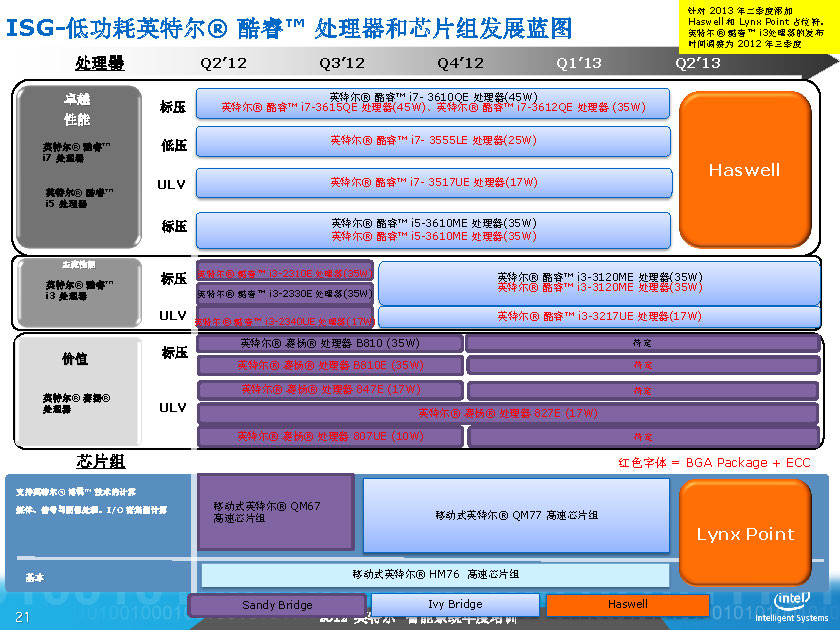Click the QM67 高速芯片组 purple box
This screenshot has height=630, width=840.
tap(275, 512)
